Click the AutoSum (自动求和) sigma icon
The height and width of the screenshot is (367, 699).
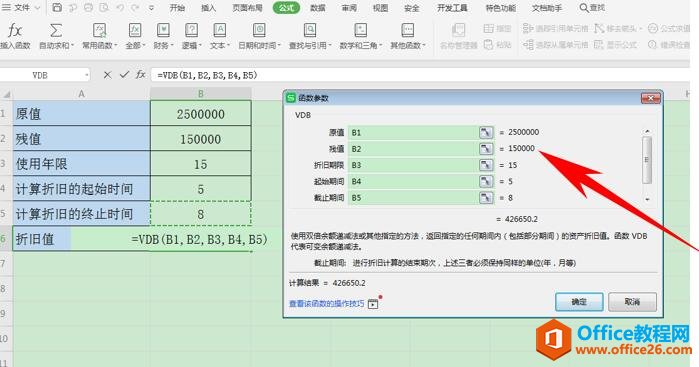[56, 31]
